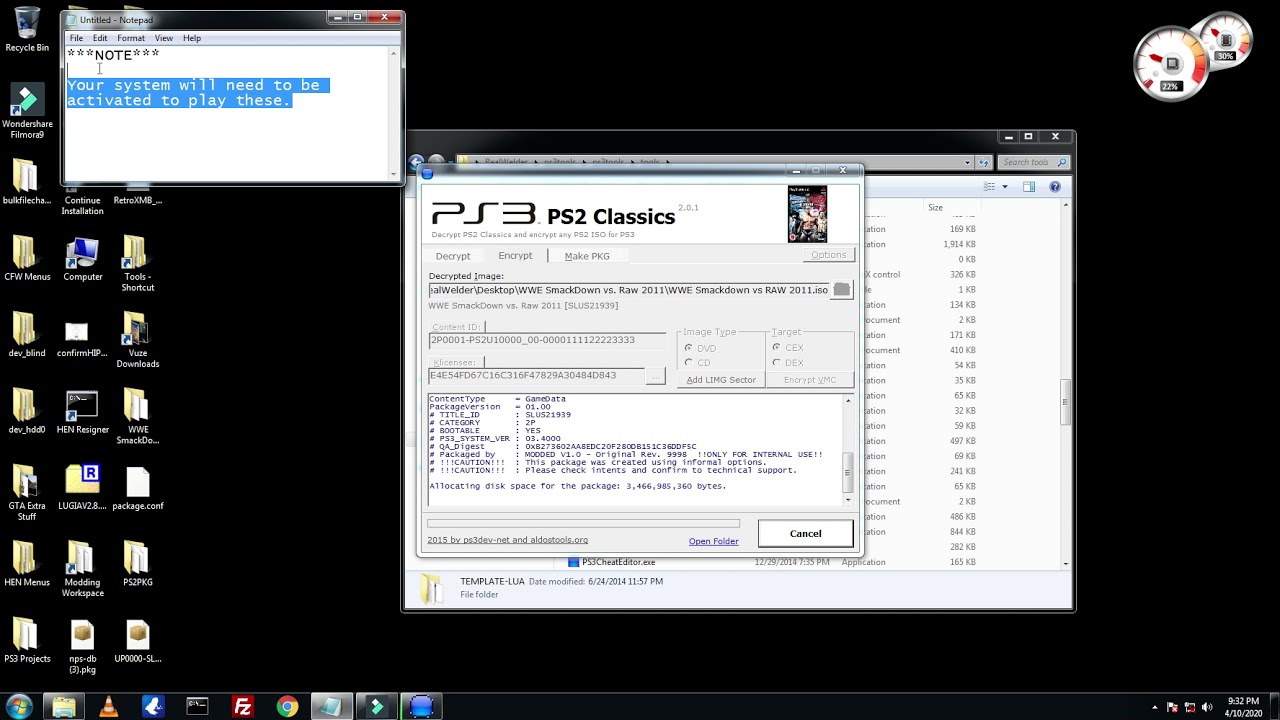Click the Klicensee key text field

point(536,376)
